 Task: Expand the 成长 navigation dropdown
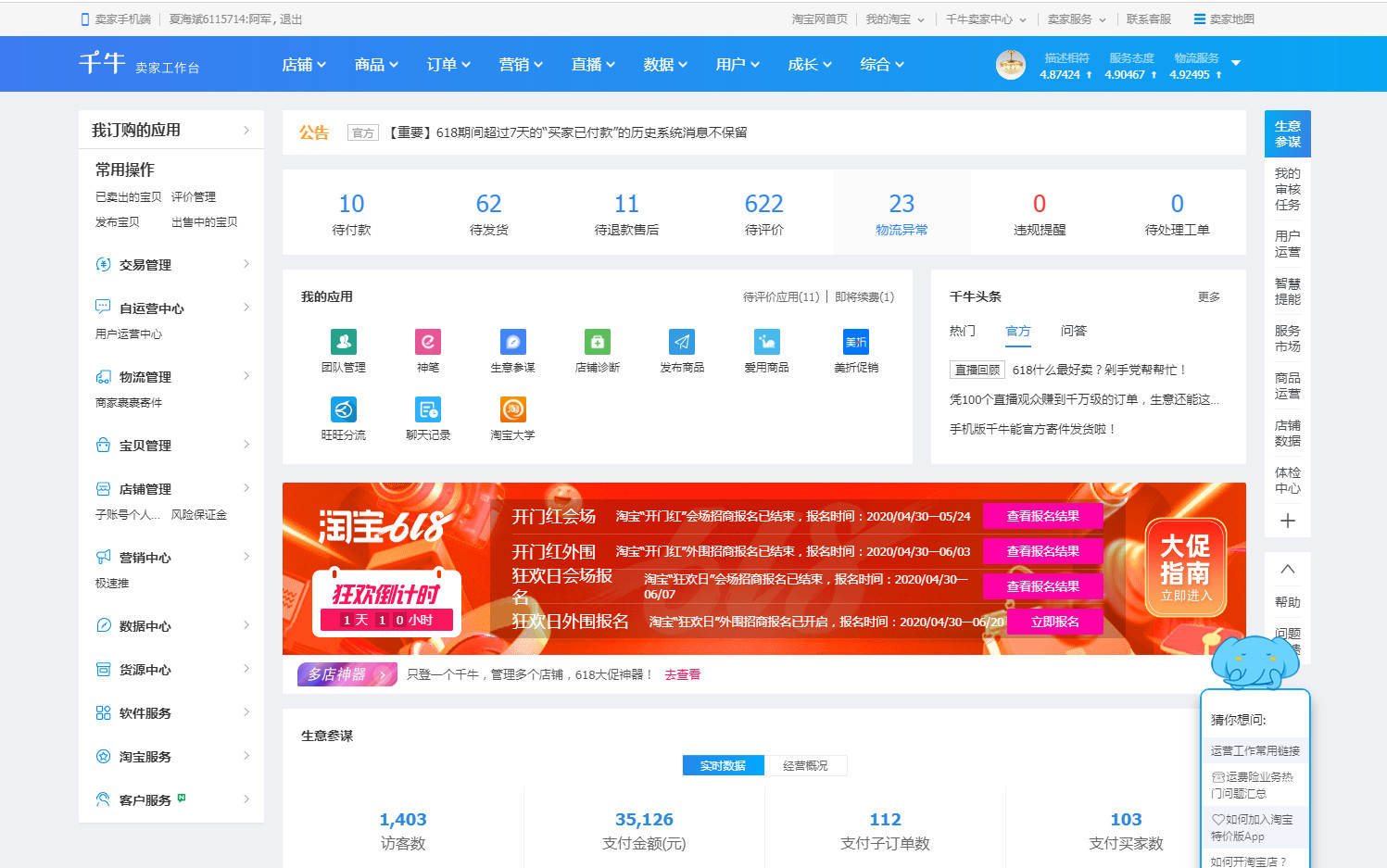coord(810,64)
